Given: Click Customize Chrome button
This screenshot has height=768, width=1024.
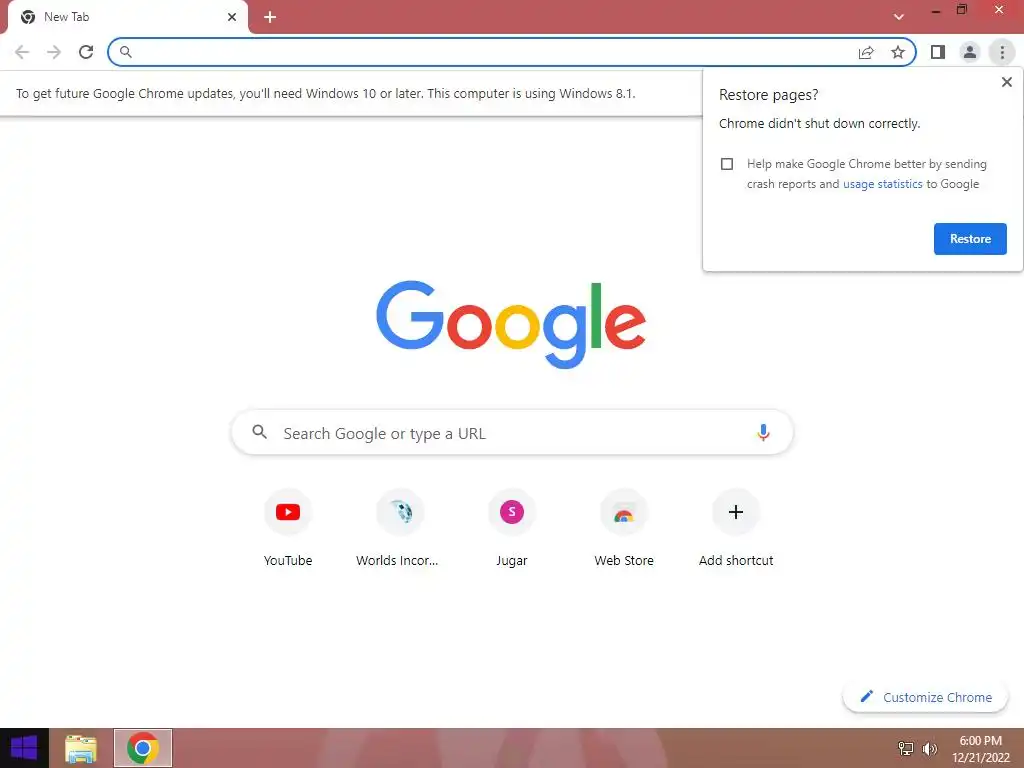Looking at the screenshot, I should (x=926, y=697).
